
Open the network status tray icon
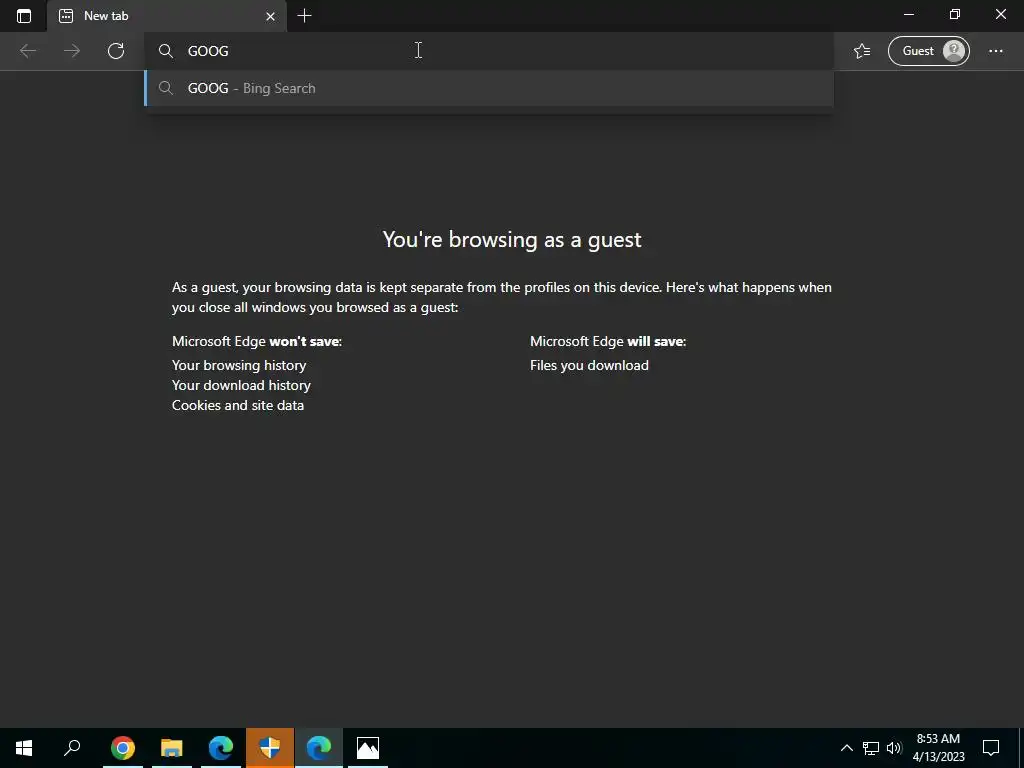click(x=871, y=748)
